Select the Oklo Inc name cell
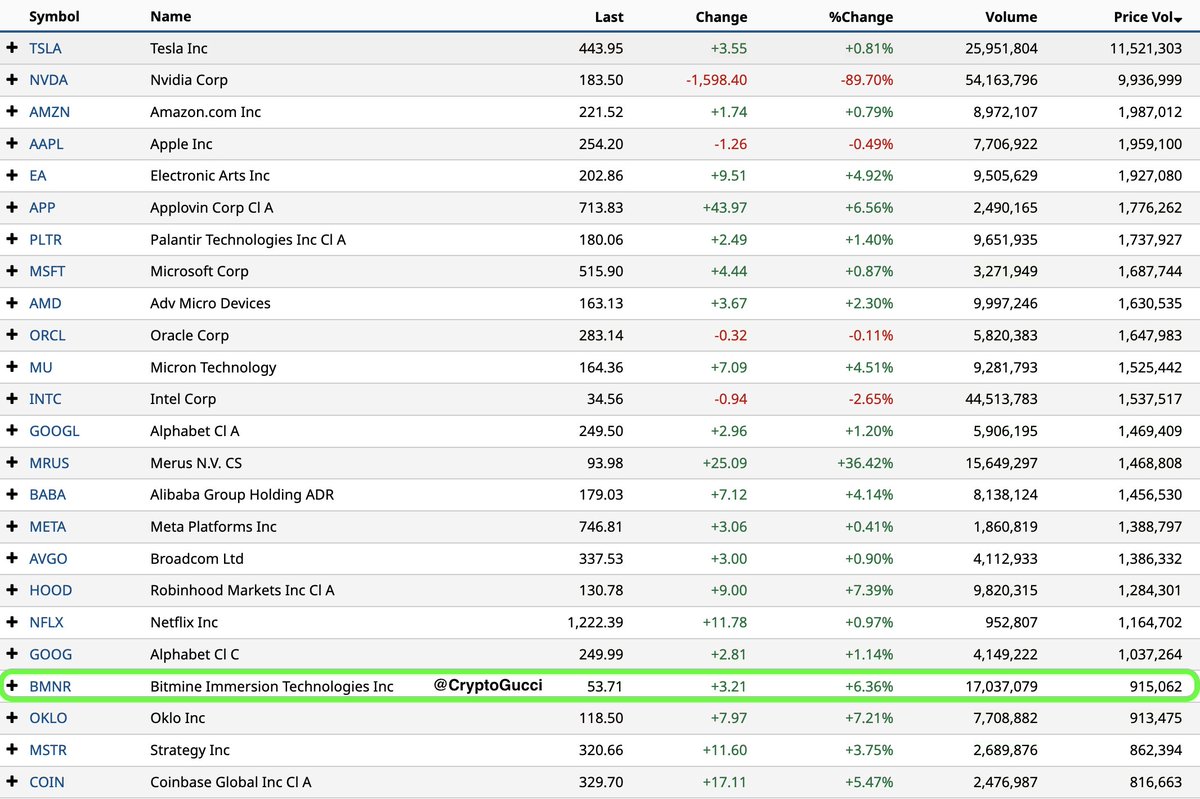This screenshot has width=1200, height=799. [178, 718]
